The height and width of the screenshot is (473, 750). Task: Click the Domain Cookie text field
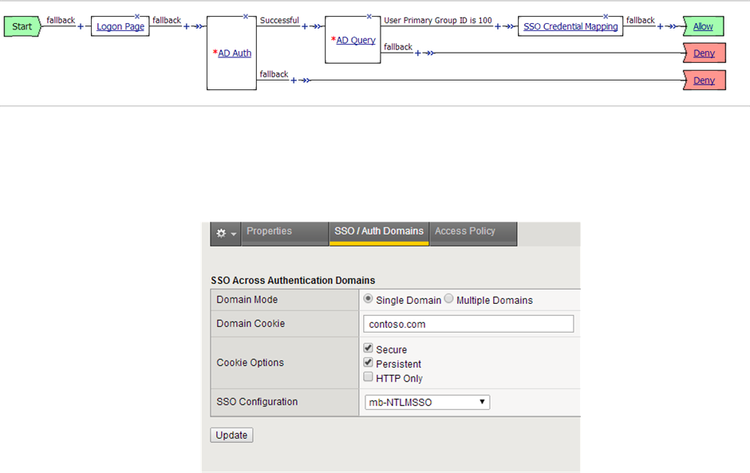click(469, 324)
